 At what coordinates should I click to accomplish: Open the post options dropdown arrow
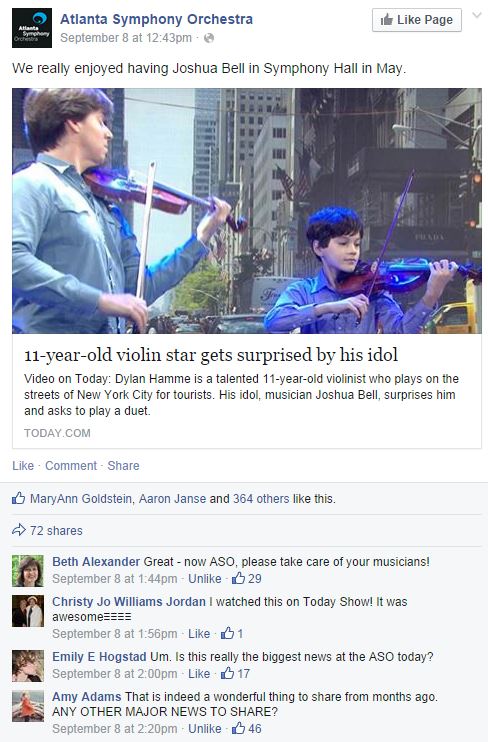point(477,16)
